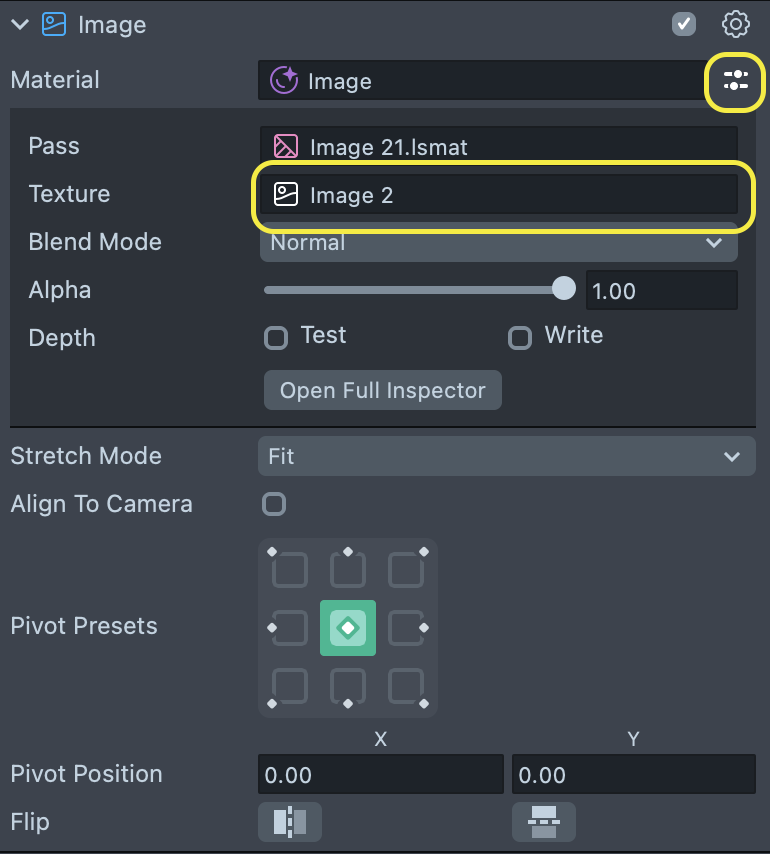Click the material options sliders icon
Image resolution: width=770 pixels, height=854 pixels.
click(736, 81)
